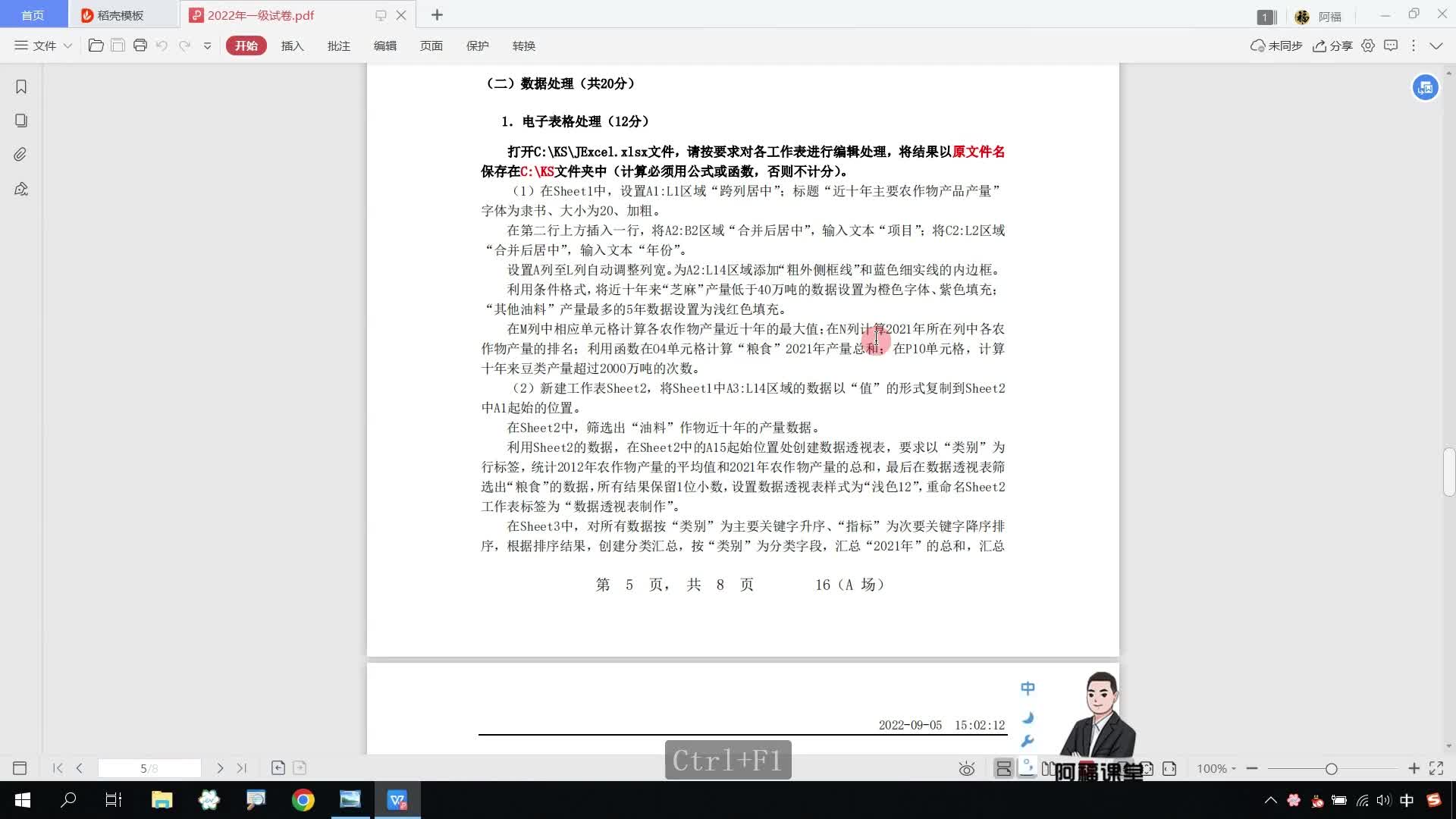1456x819 pixels.
Task: Open the bookmark panel in sidebar
Action: click(21, 87)
